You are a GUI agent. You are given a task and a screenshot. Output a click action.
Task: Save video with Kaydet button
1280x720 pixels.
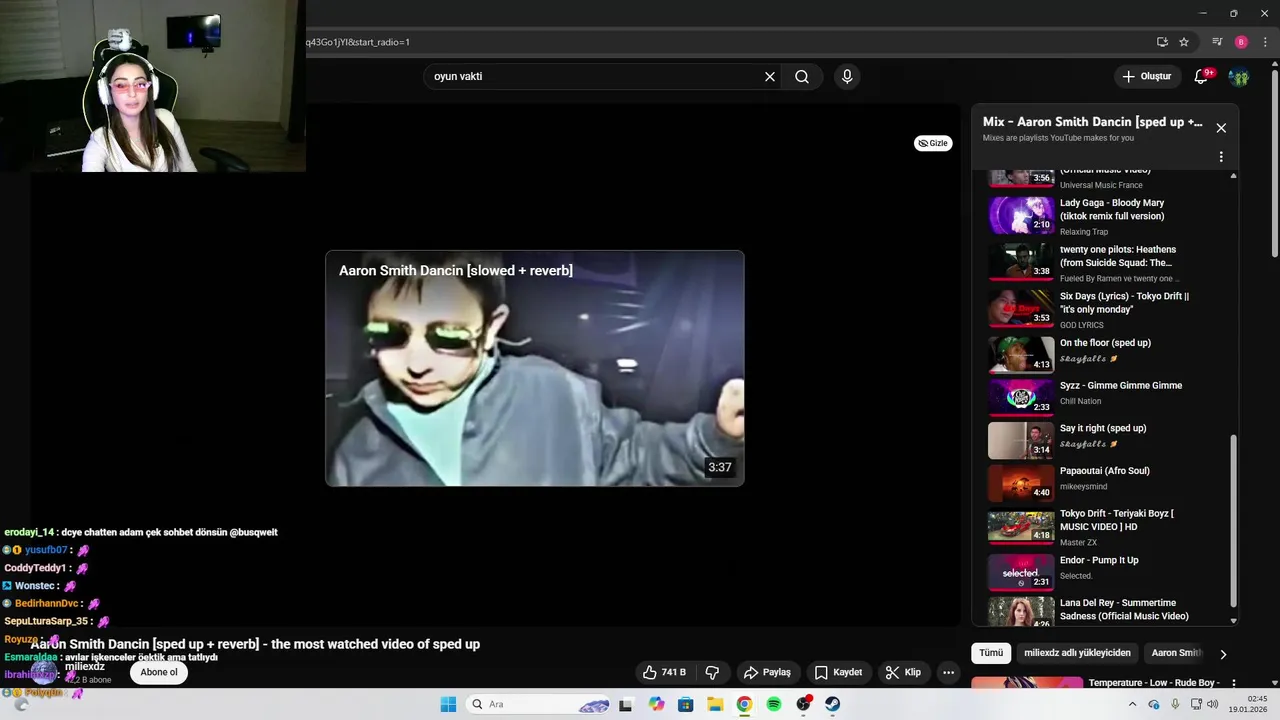tap(838, 672)
